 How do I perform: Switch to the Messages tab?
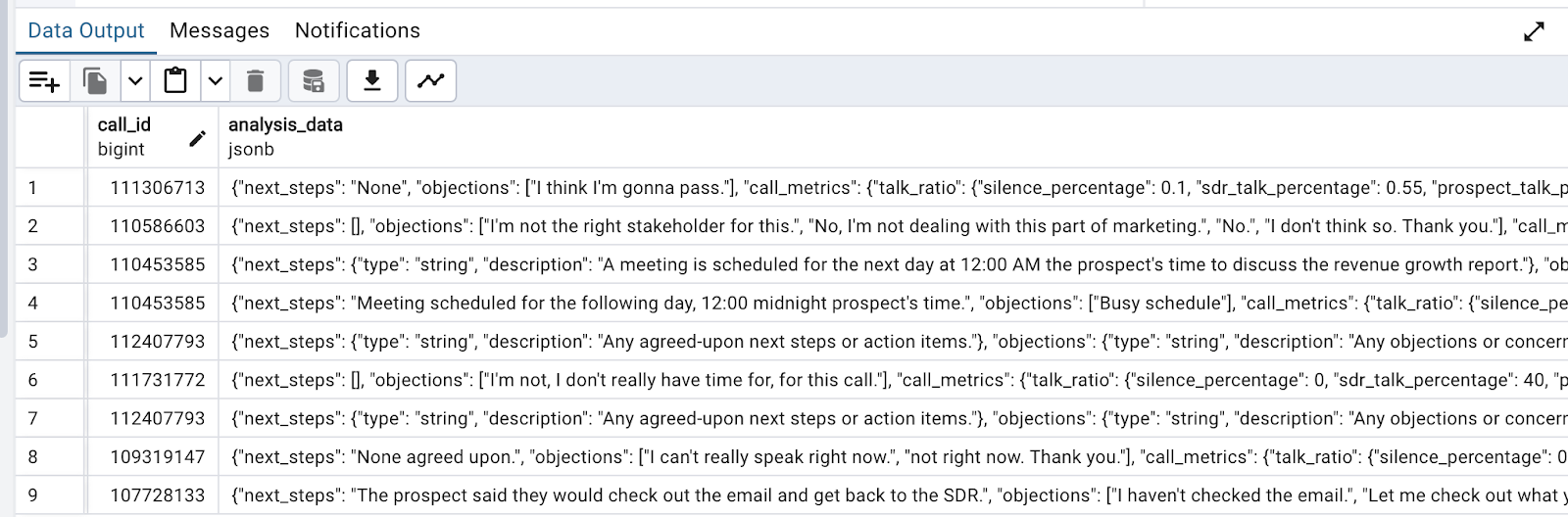(220, 31)
